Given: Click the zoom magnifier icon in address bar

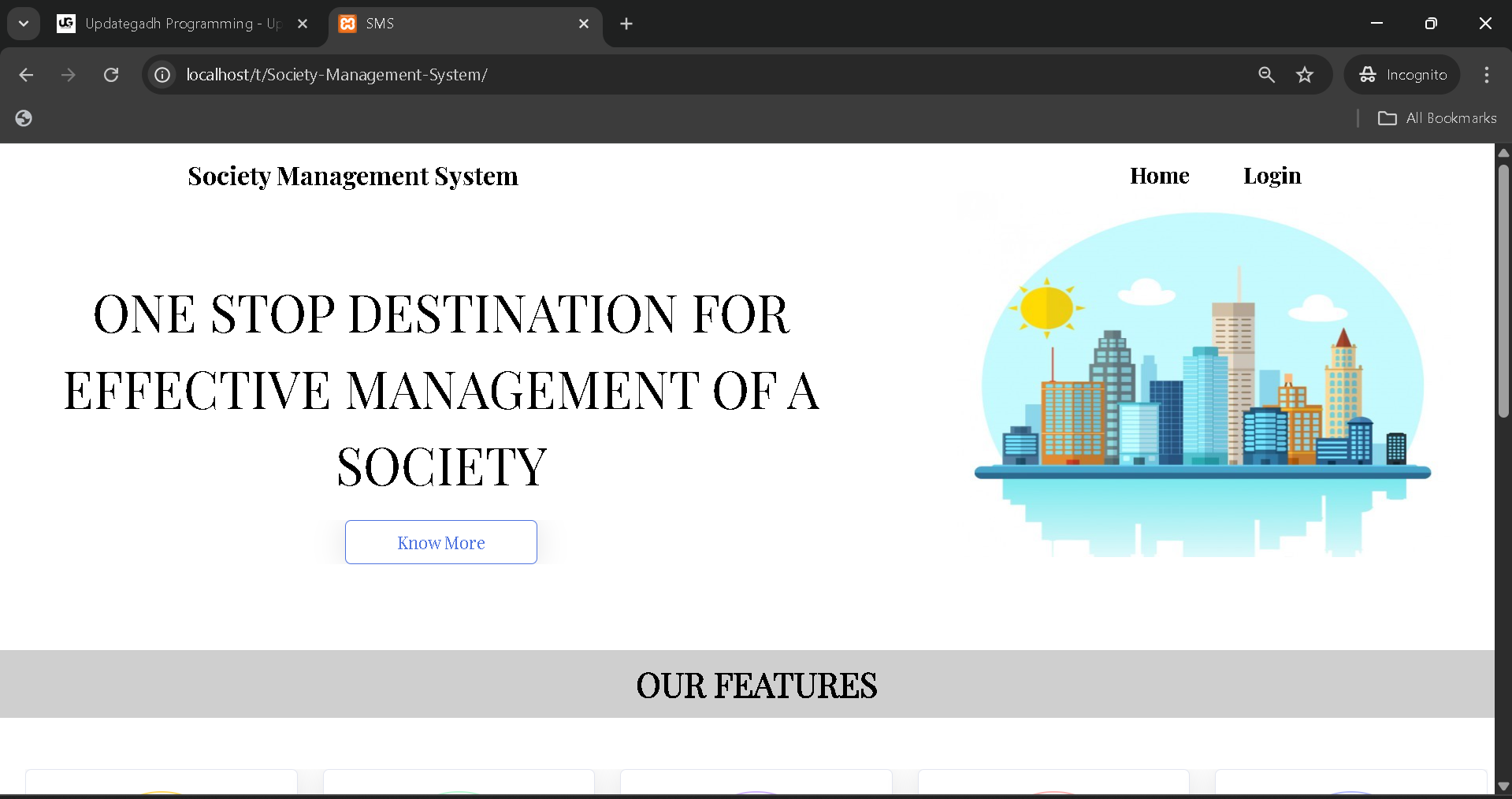Looking at the screenshot, I should pos(1266,75).
